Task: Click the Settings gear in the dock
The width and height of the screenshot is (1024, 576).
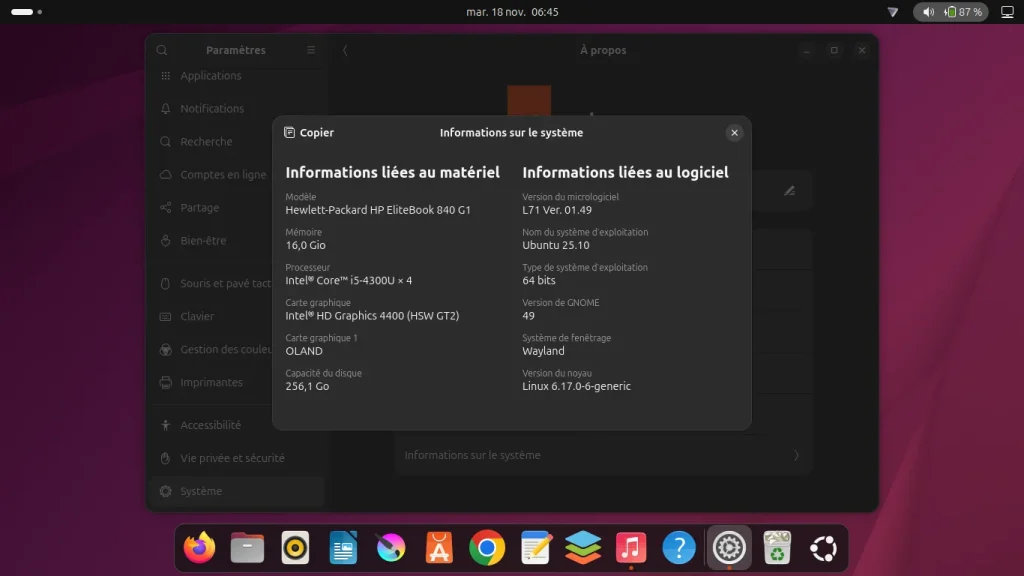Action: (729, 547)
